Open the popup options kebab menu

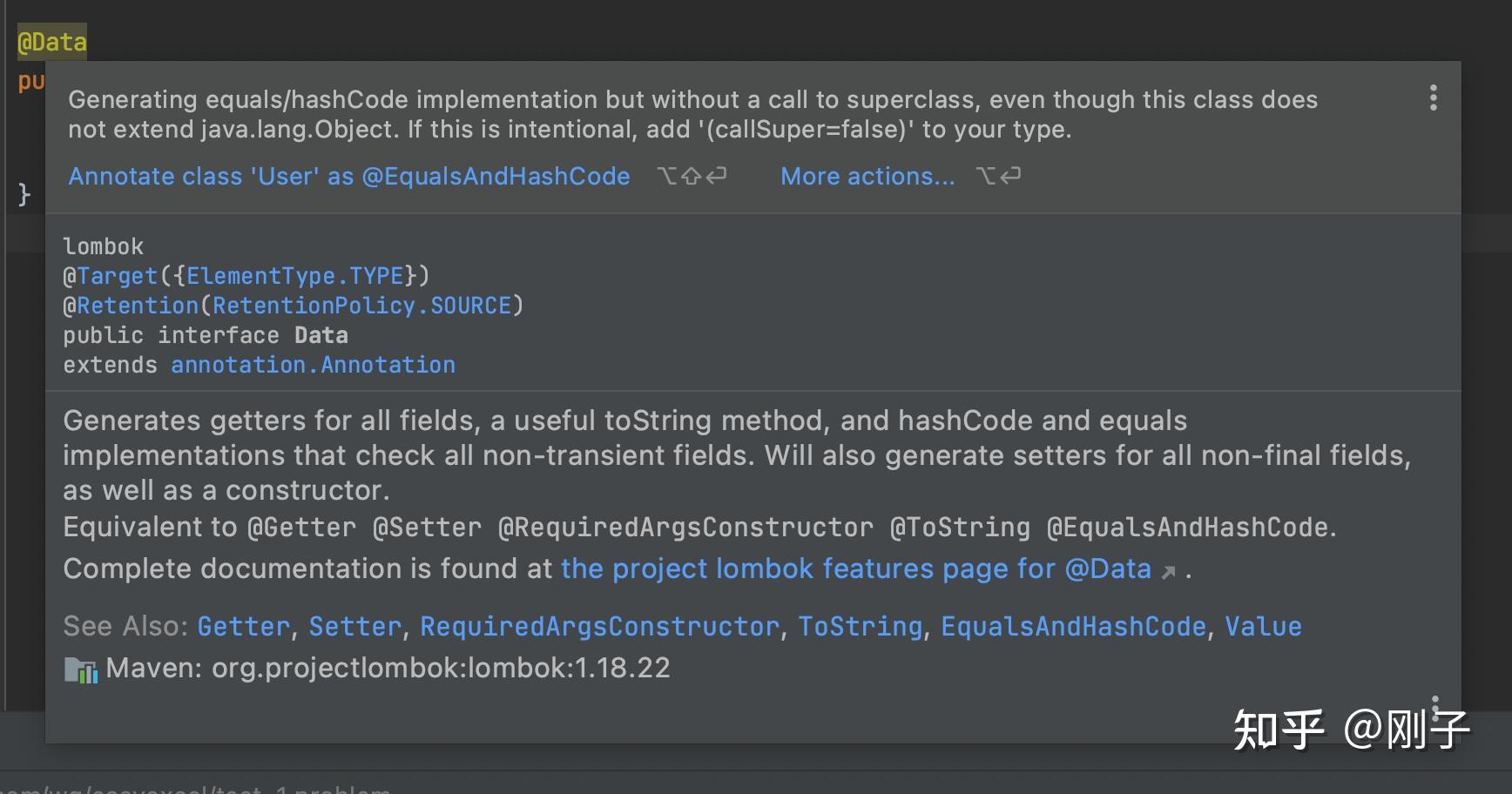(1433, 98)
